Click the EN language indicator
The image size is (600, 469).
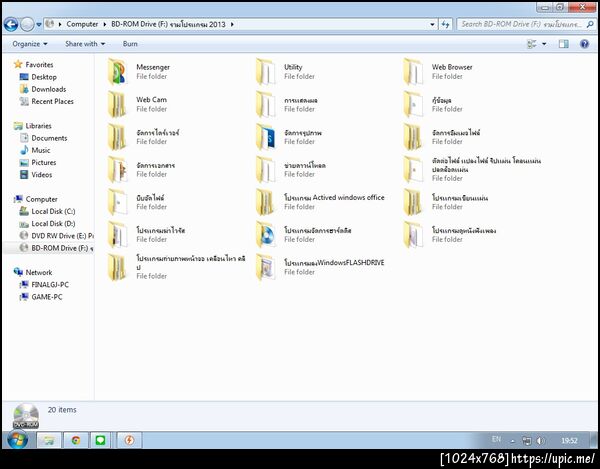point(496,440)
